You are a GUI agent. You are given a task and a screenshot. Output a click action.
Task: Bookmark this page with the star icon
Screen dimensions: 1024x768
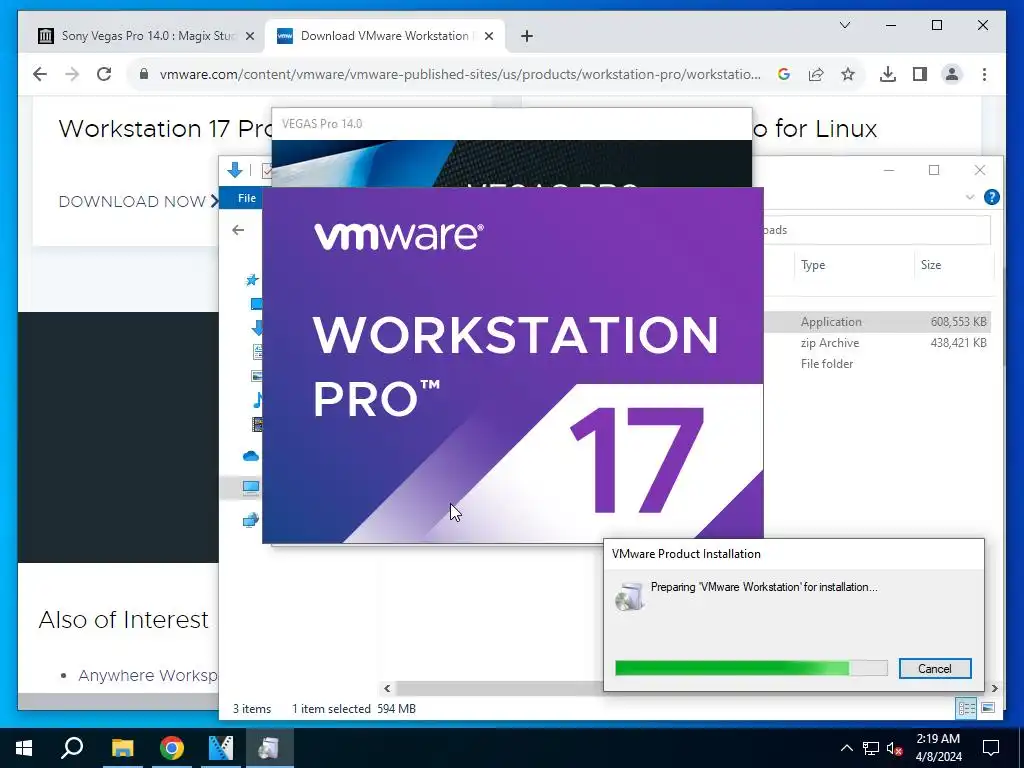click(848, 74)
